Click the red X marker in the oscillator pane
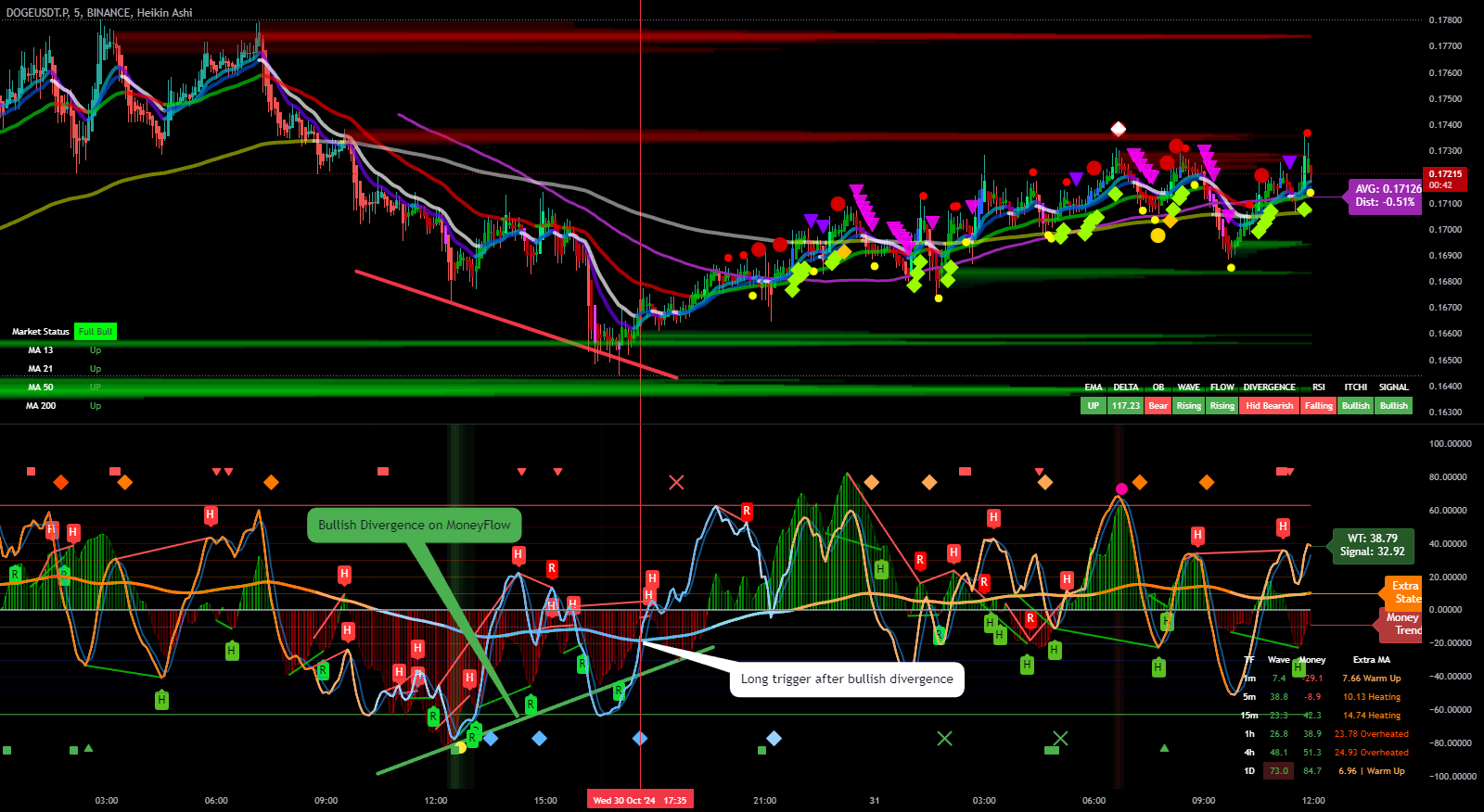This screenshot has height=812, width=1484. [676, 482]
